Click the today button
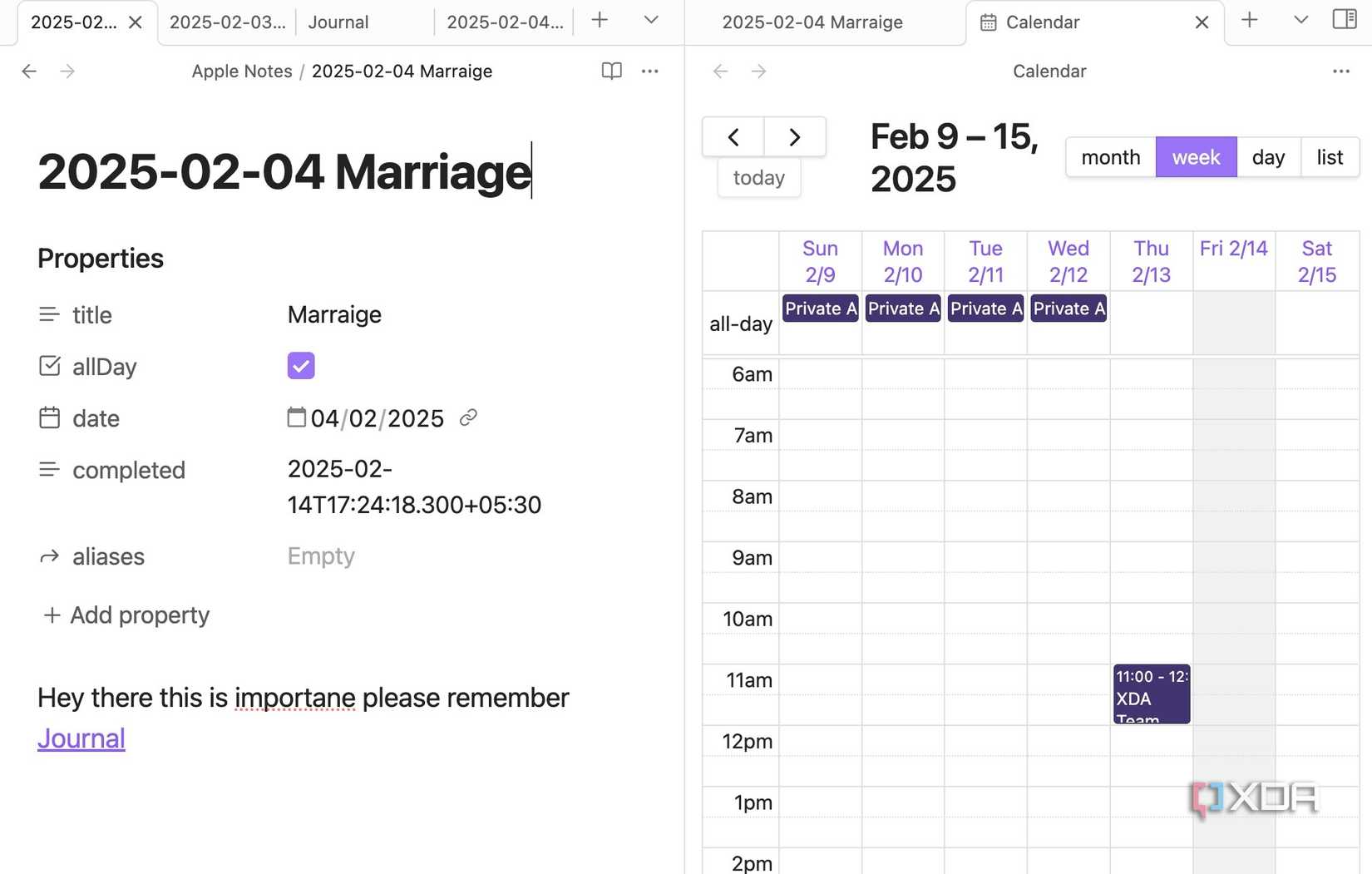 point(758,177)
